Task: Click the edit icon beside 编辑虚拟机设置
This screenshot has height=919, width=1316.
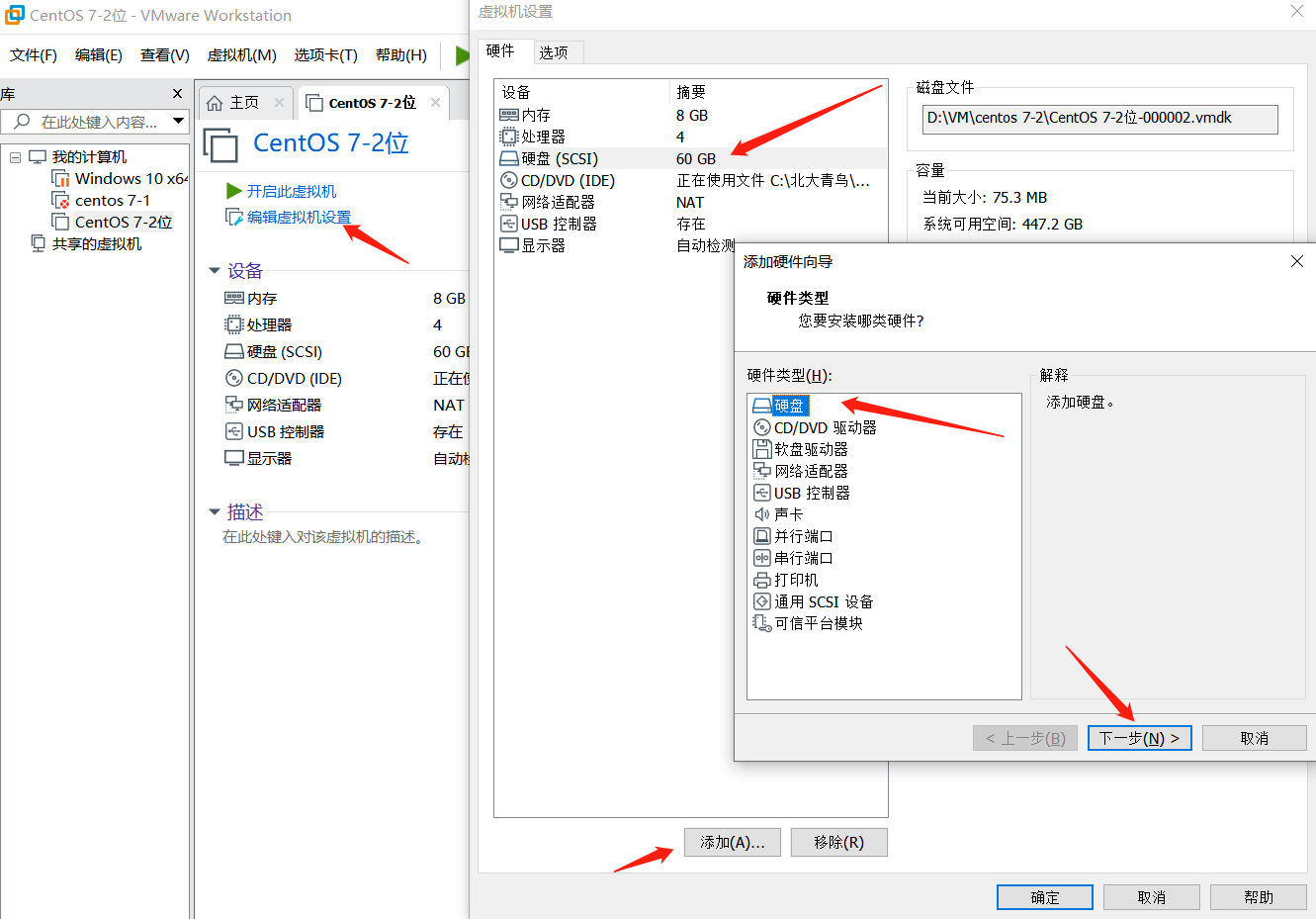Action: click(234, 217)
